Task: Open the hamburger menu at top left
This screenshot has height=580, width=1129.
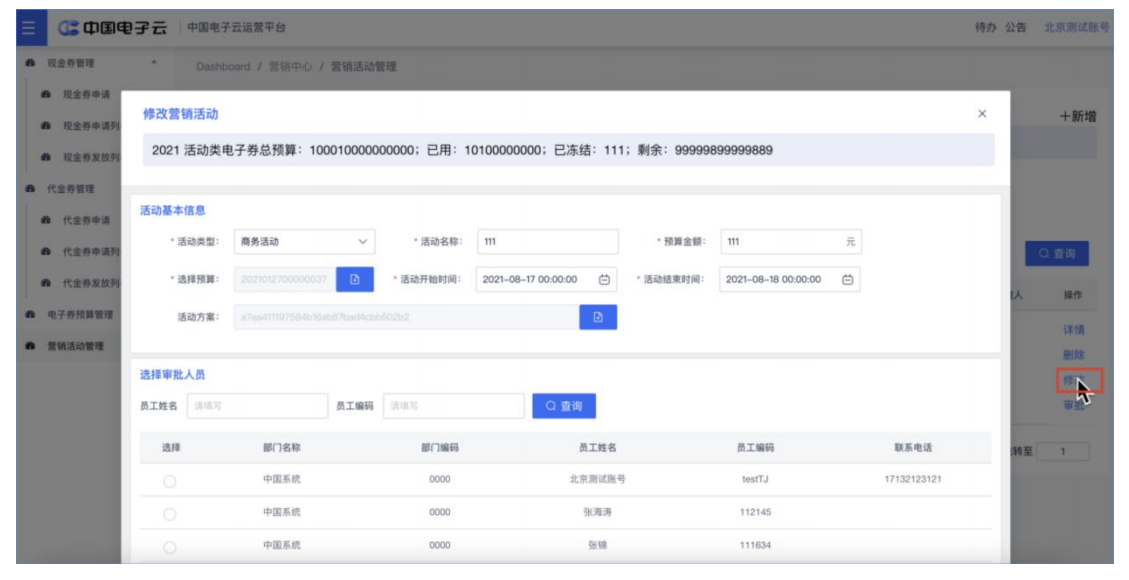Action: [29, 28]
